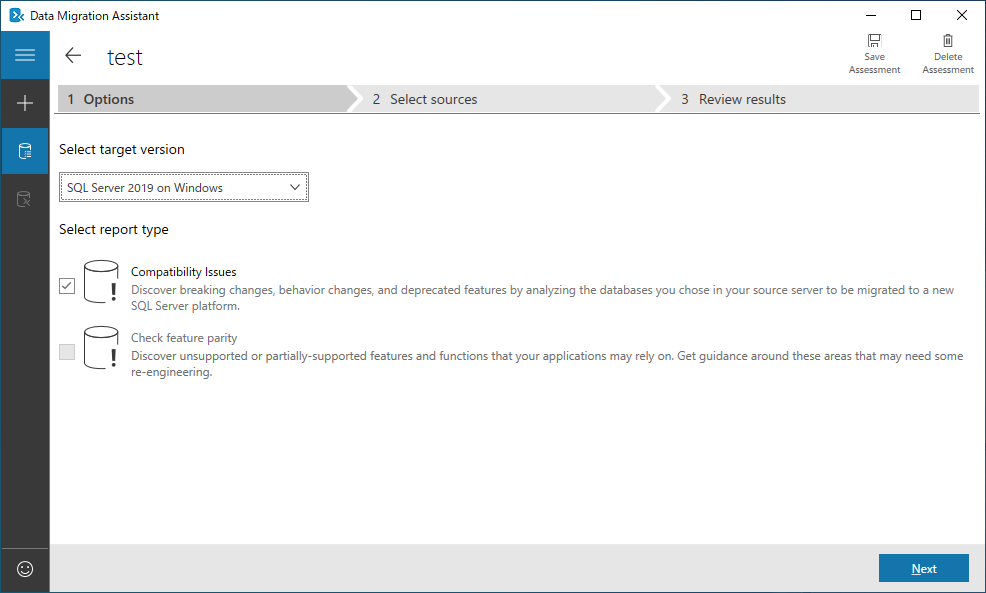Click Save Assessment
The width and height of the screenshot is (986, 593).
point(874,54)
